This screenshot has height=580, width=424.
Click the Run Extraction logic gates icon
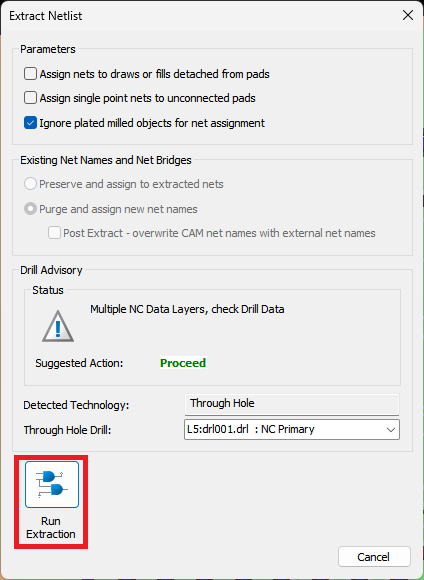click(52, 484)
